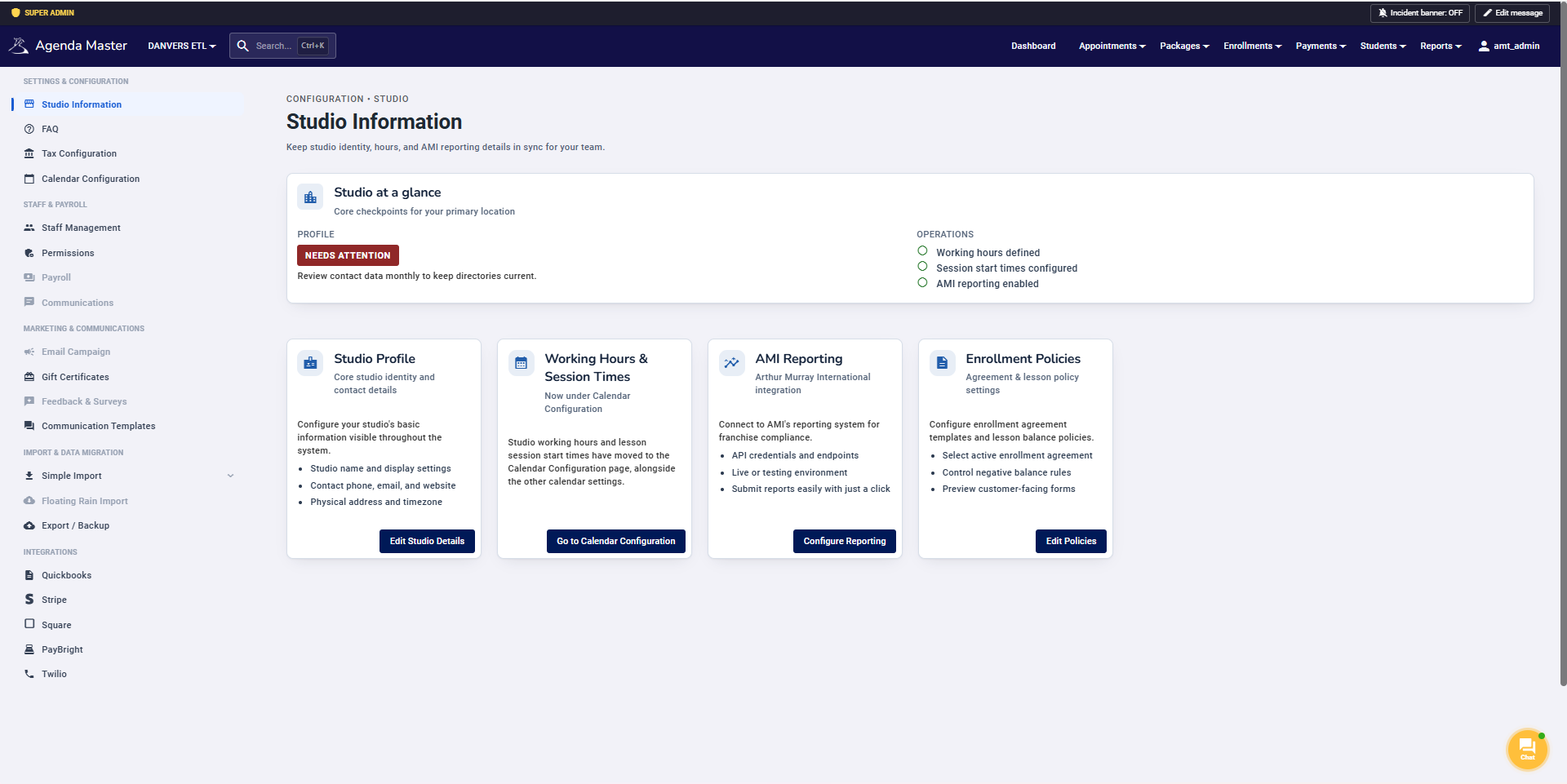Click the AMI Reporting chart icon
The width and height of the screenshot is (1567, 784).
click(x=732, y=363)
